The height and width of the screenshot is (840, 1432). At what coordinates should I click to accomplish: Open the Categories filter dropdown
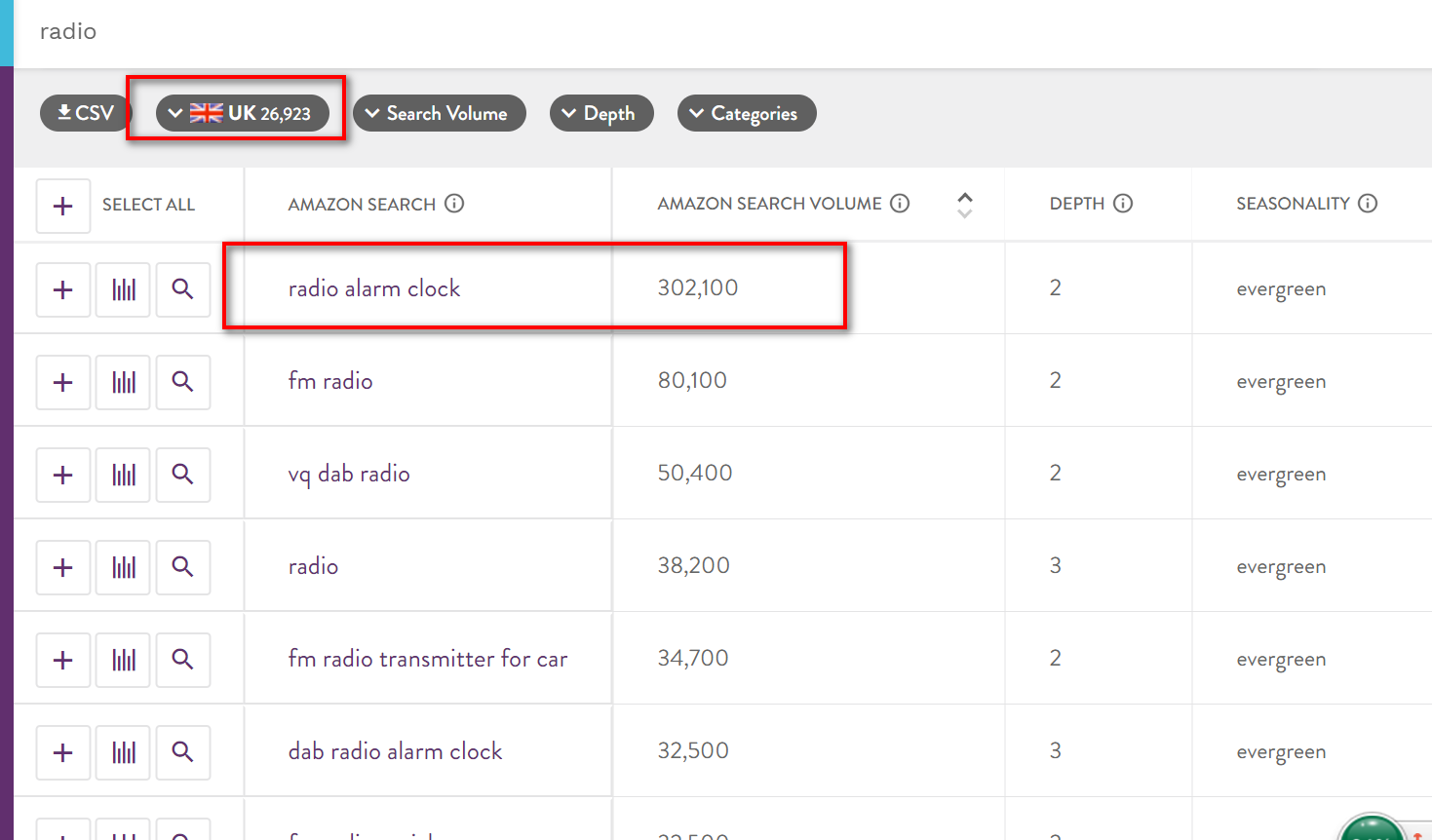point(747,113)
